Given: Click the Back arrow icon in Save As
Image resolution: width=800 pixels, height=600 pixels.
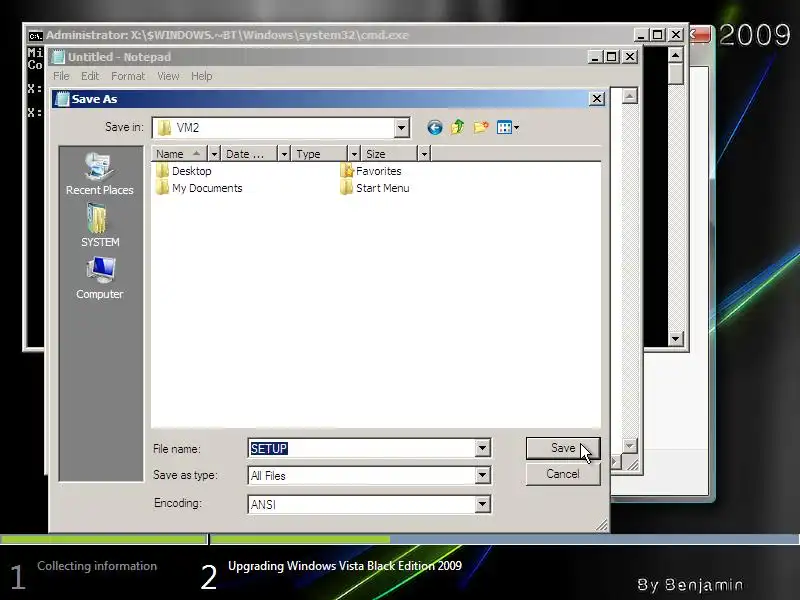Looking at the screenshot, I should pos(435,128).
